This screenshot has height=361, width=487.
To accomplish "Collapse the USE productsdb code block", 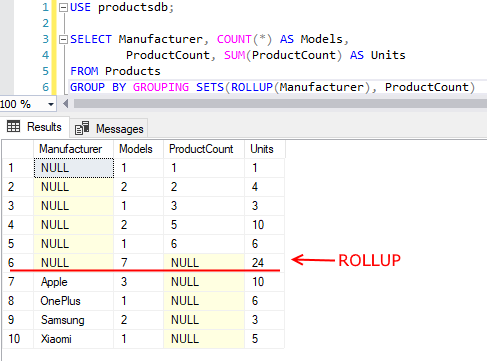I will coord(63,8).
